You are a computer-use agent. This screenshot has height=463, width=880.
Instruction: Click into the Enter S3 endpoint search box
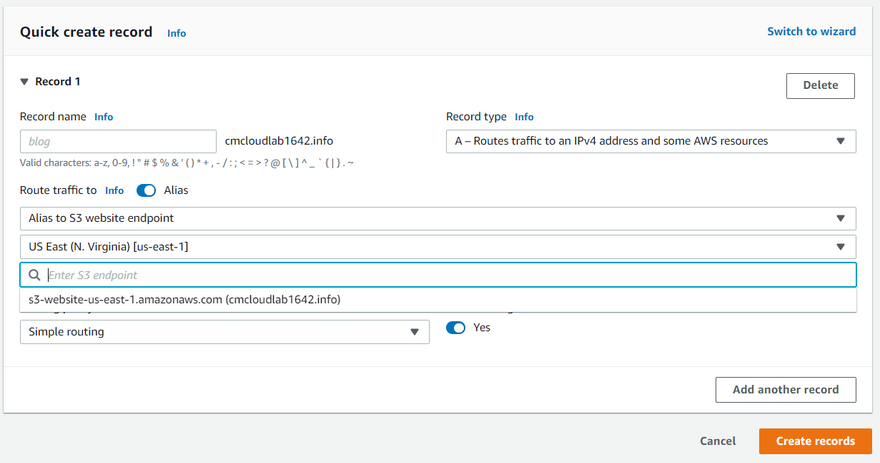440,275
